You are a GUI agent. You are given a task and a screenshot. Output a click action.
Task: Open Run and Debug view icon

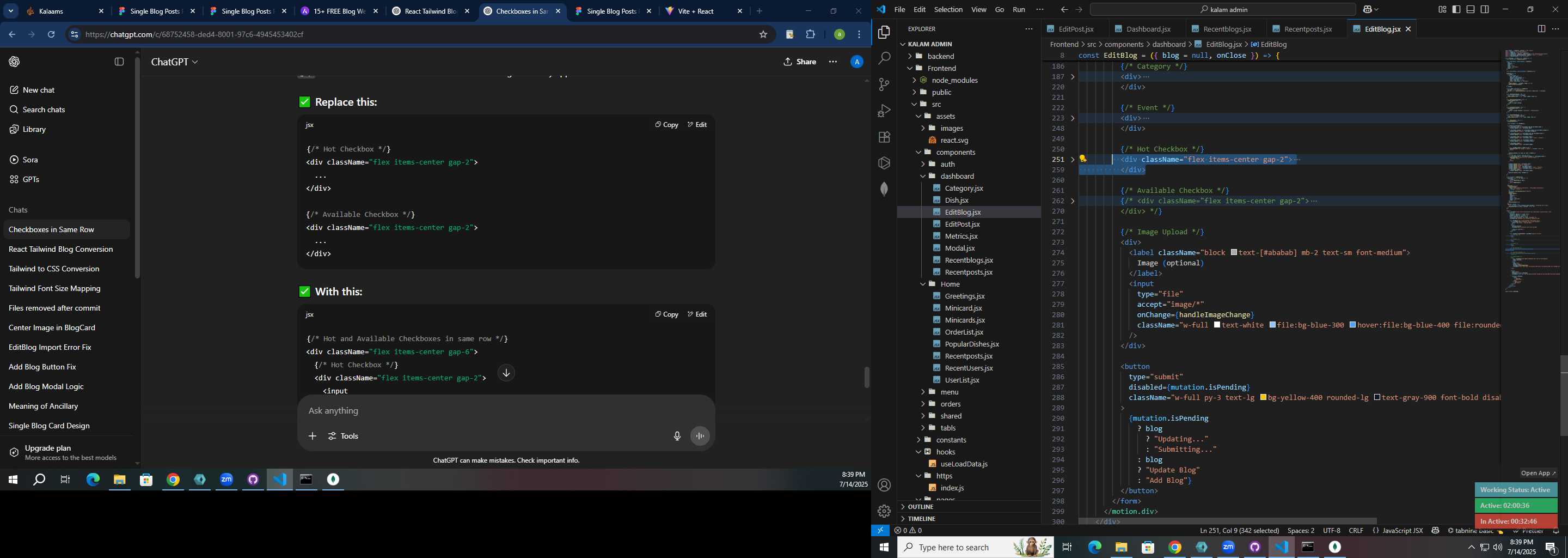884,111
